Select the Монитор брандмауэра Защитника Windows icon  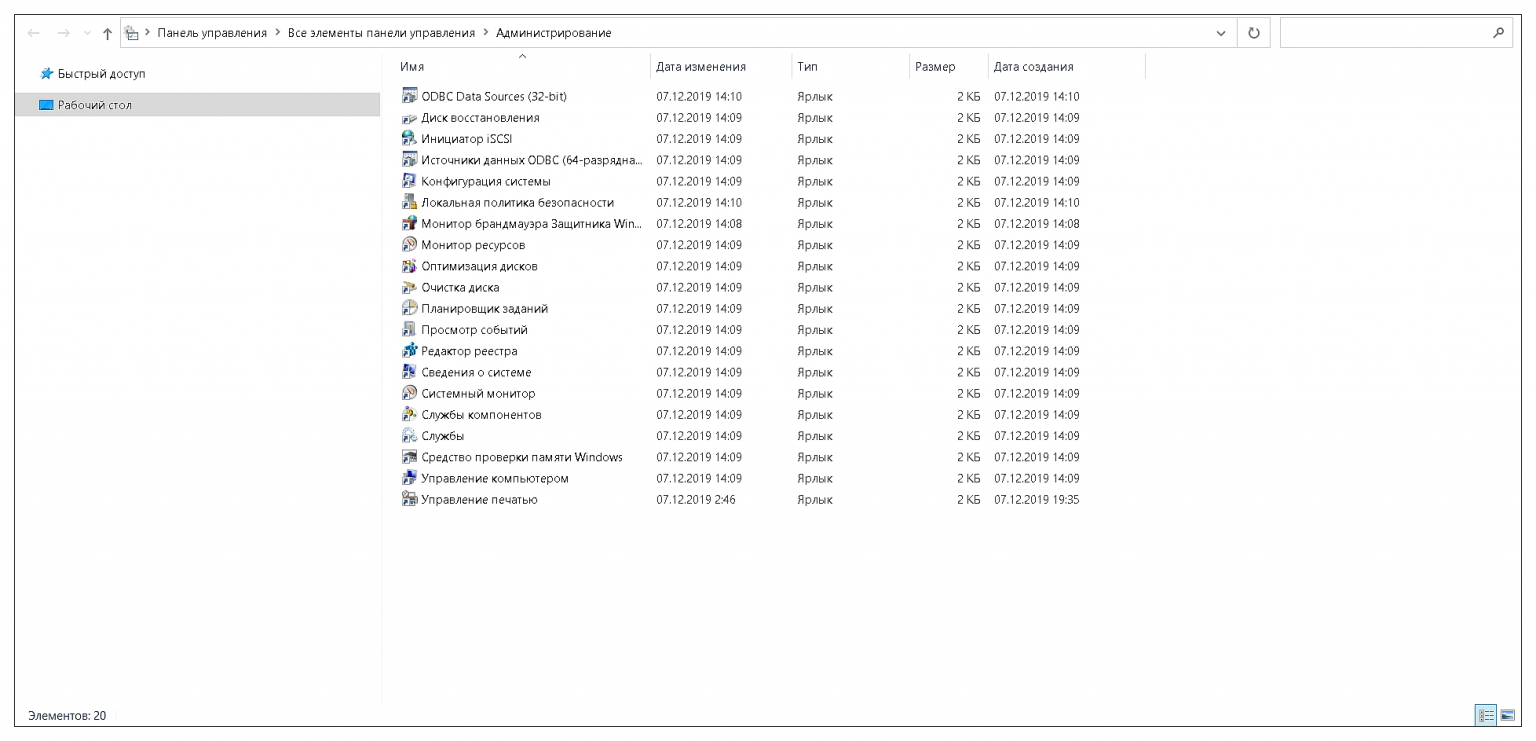coord(408,224)
